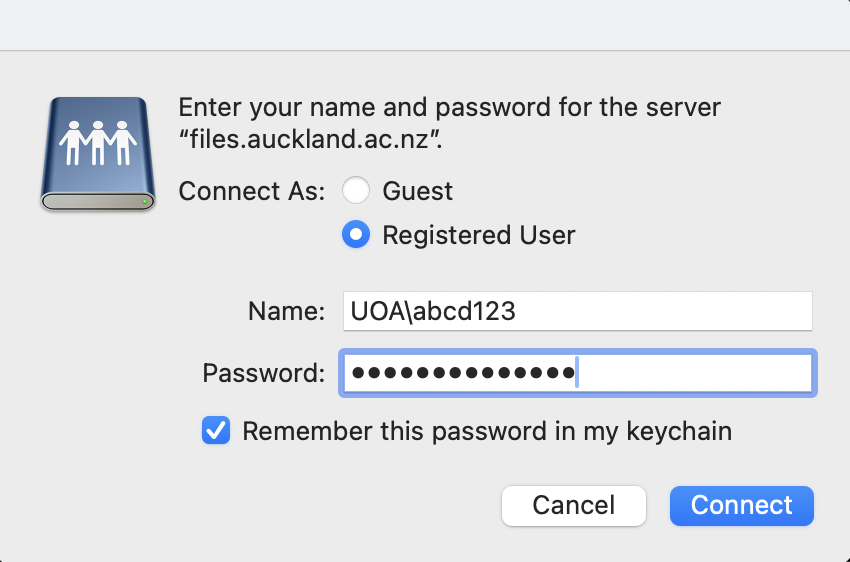The width and height of the screenshot is (850, 562).
Task: Click the "files.auckland.ac.nz" server name text
Action: click(x=311, y=139)
